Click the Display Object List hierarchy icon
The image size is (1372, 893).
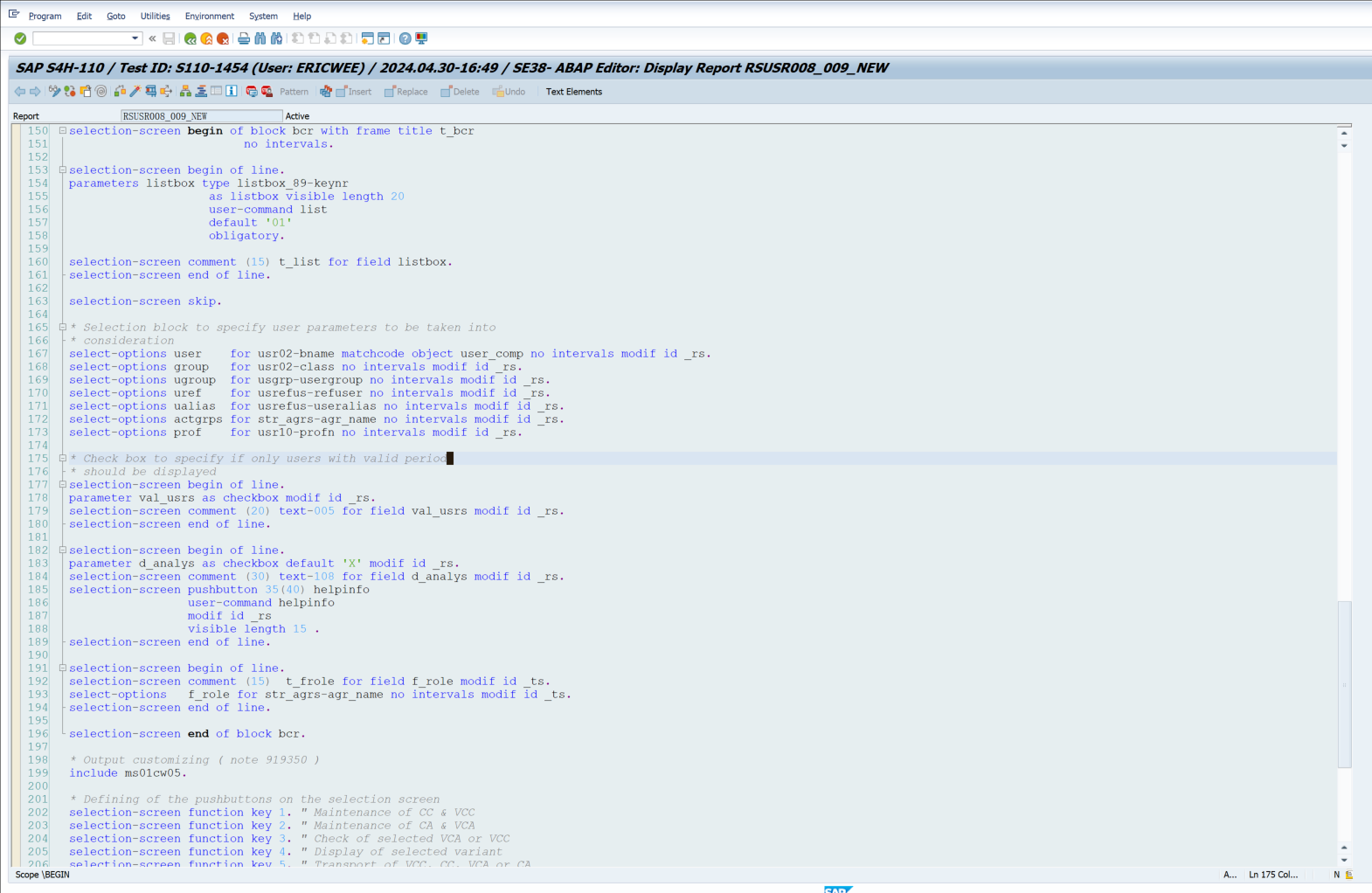click(185, 92)
